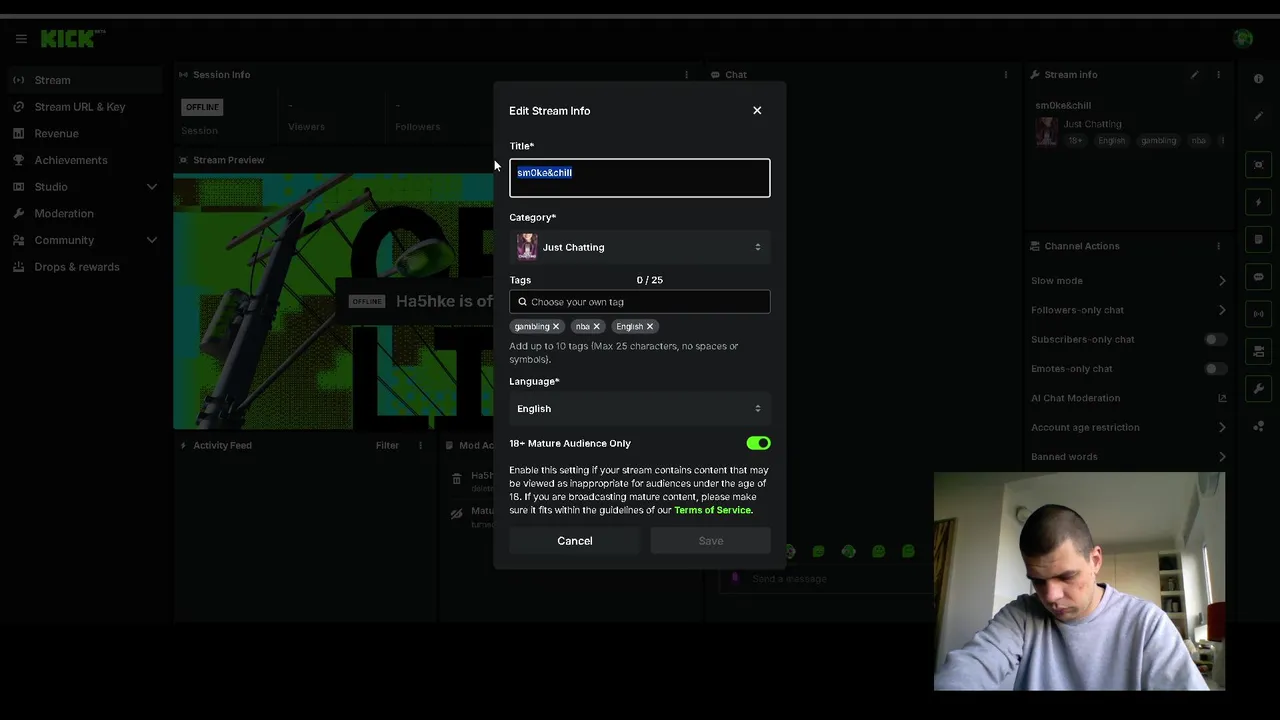
Task: Toggle 18+ Mature Audience Only switch
Action: [758, 443]
